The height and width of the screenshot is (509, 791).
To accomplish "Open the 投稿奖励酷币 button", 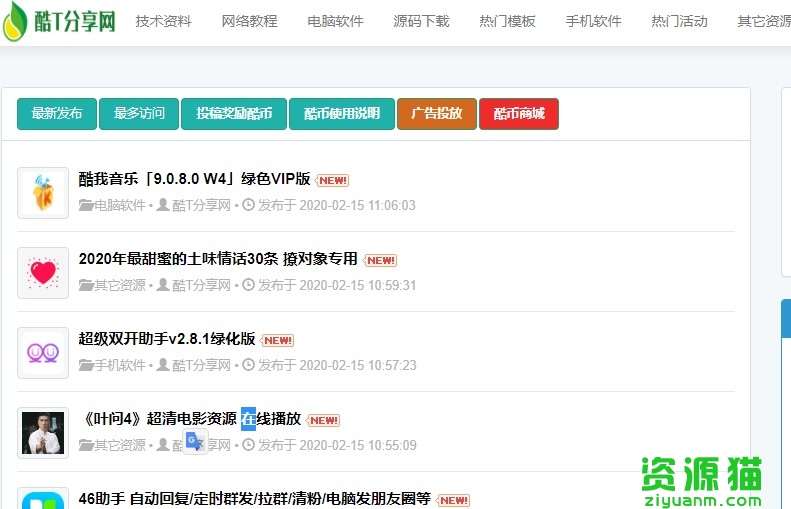I will pos(234,114).
